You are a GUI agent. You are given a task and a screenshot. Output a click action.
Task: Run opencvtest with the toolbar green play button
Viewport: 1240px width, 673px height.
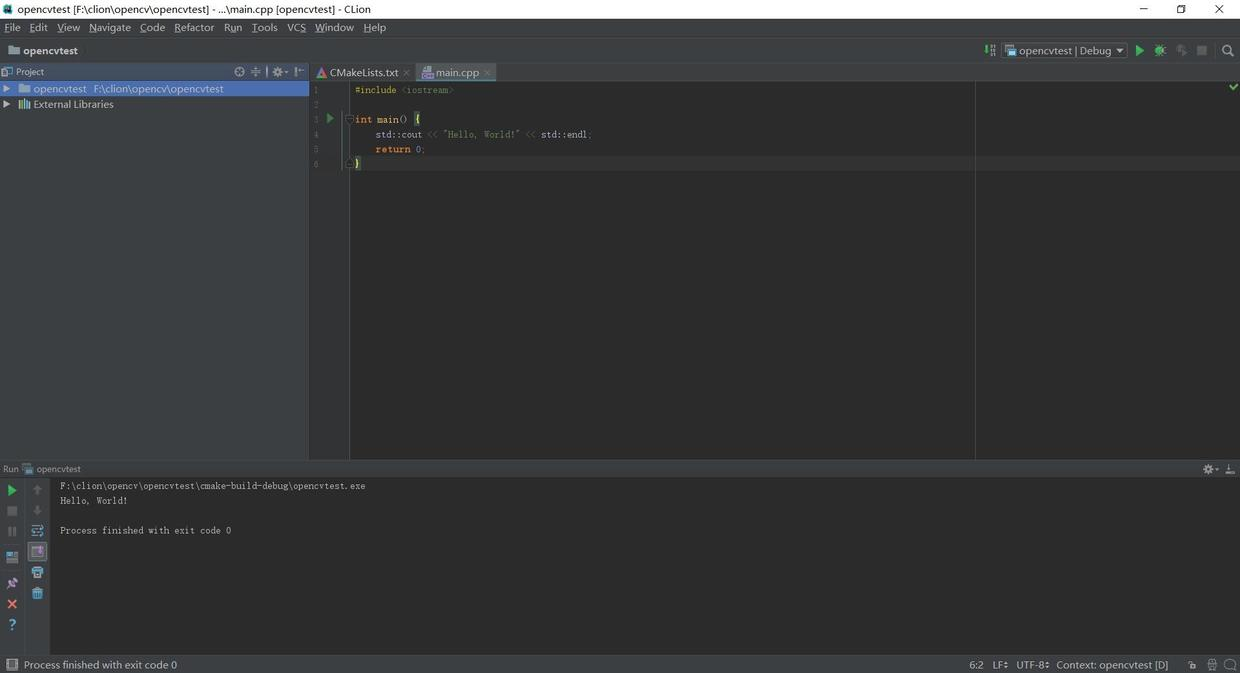pyautogui.click(x=1139, y=51)
